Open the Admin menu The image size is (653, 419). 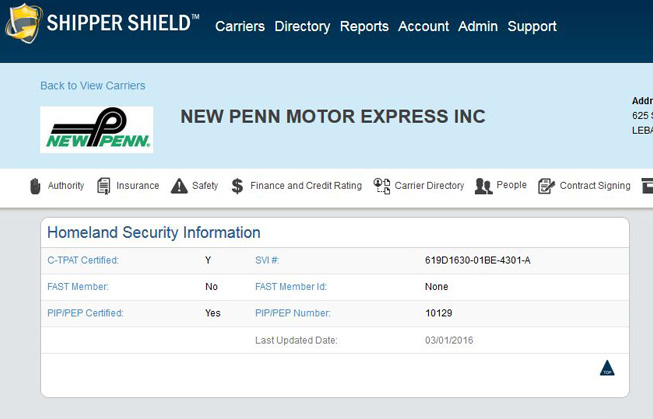(x=478, y=27)
